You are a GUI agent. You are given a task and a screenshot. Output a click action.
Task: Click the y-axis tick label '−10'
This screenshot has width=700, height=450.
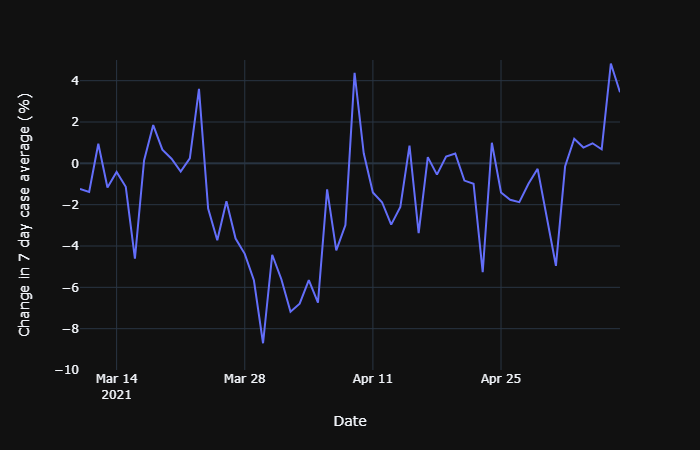(x=67, y=370)
